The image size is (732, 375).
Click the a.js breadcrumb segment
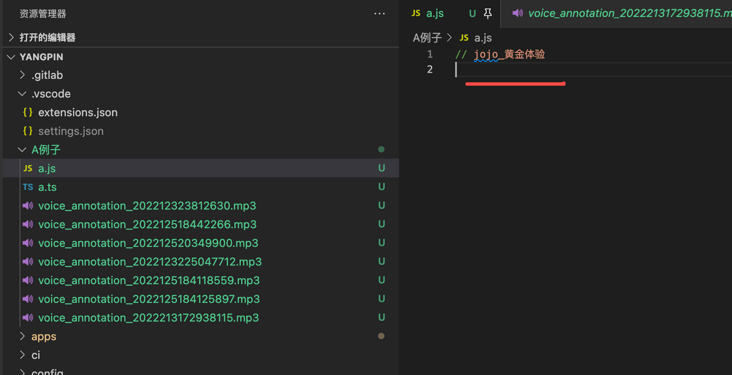click(x=483, y=38)
